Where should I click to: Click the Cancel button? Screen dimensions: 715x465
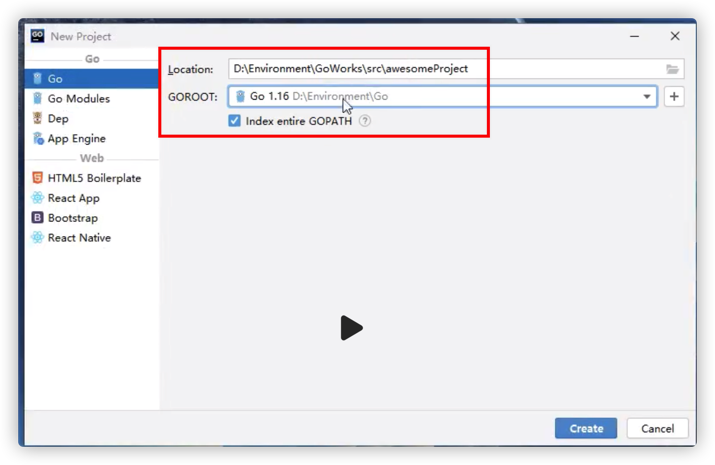pyautogui.click(x=657, y=429)
